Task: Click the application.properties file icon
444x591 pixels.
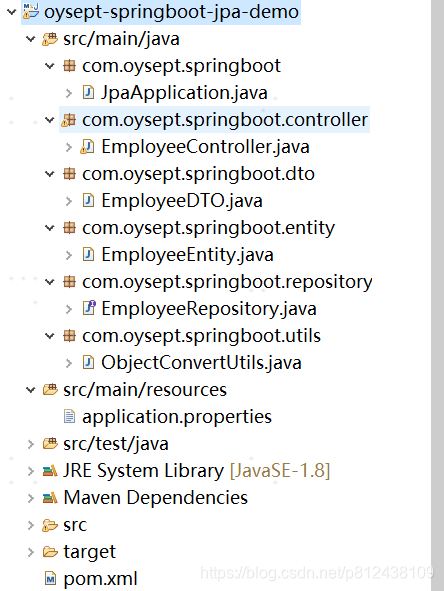Action: (x=69, y=416)
